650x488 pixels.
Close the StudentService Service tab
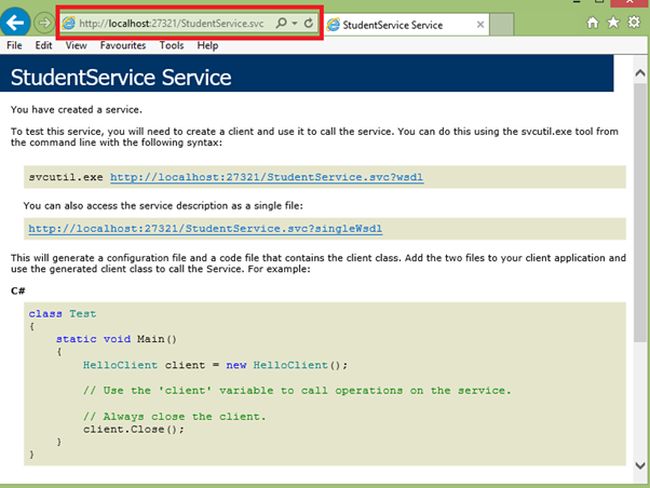(x=480, y=25)
